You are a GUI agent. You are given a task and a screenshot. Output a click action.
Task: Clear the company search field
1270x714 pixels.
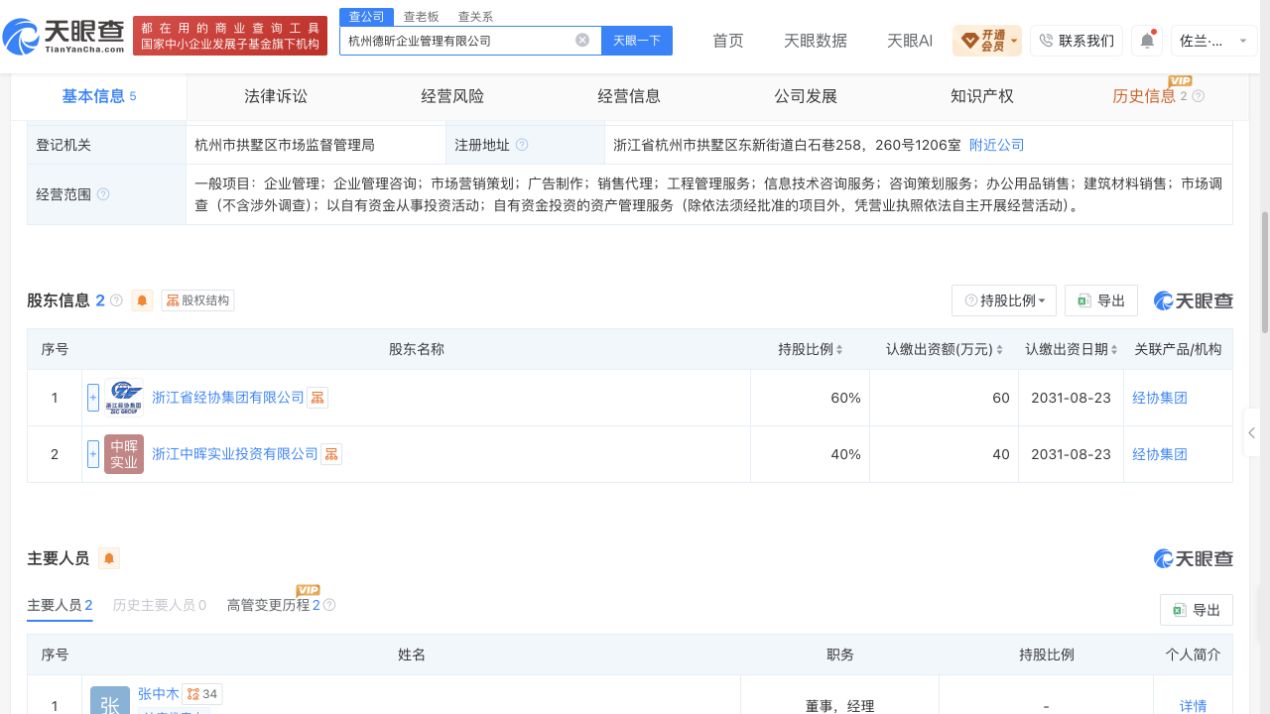[x=582, y=41]
